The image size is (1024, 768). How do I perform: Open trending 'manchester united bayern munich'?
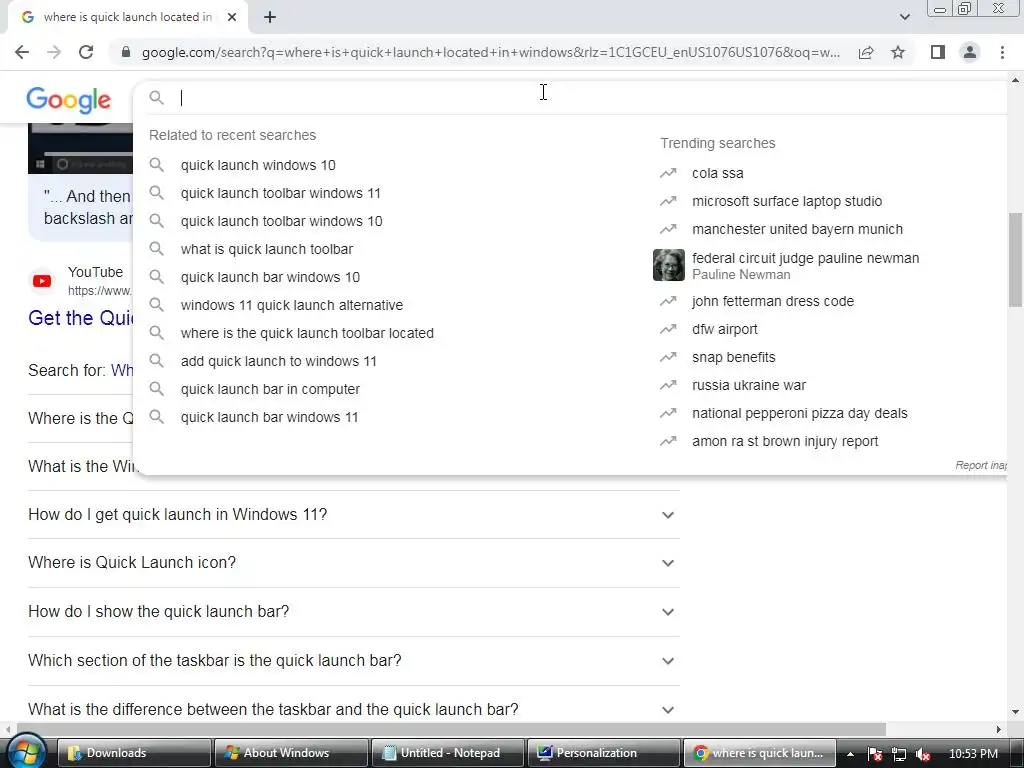[797, 230]
